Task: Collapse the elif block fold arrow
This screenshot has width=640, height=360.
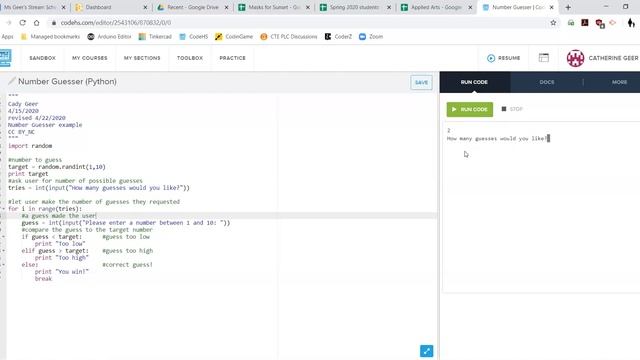Action: coord(3,251)
